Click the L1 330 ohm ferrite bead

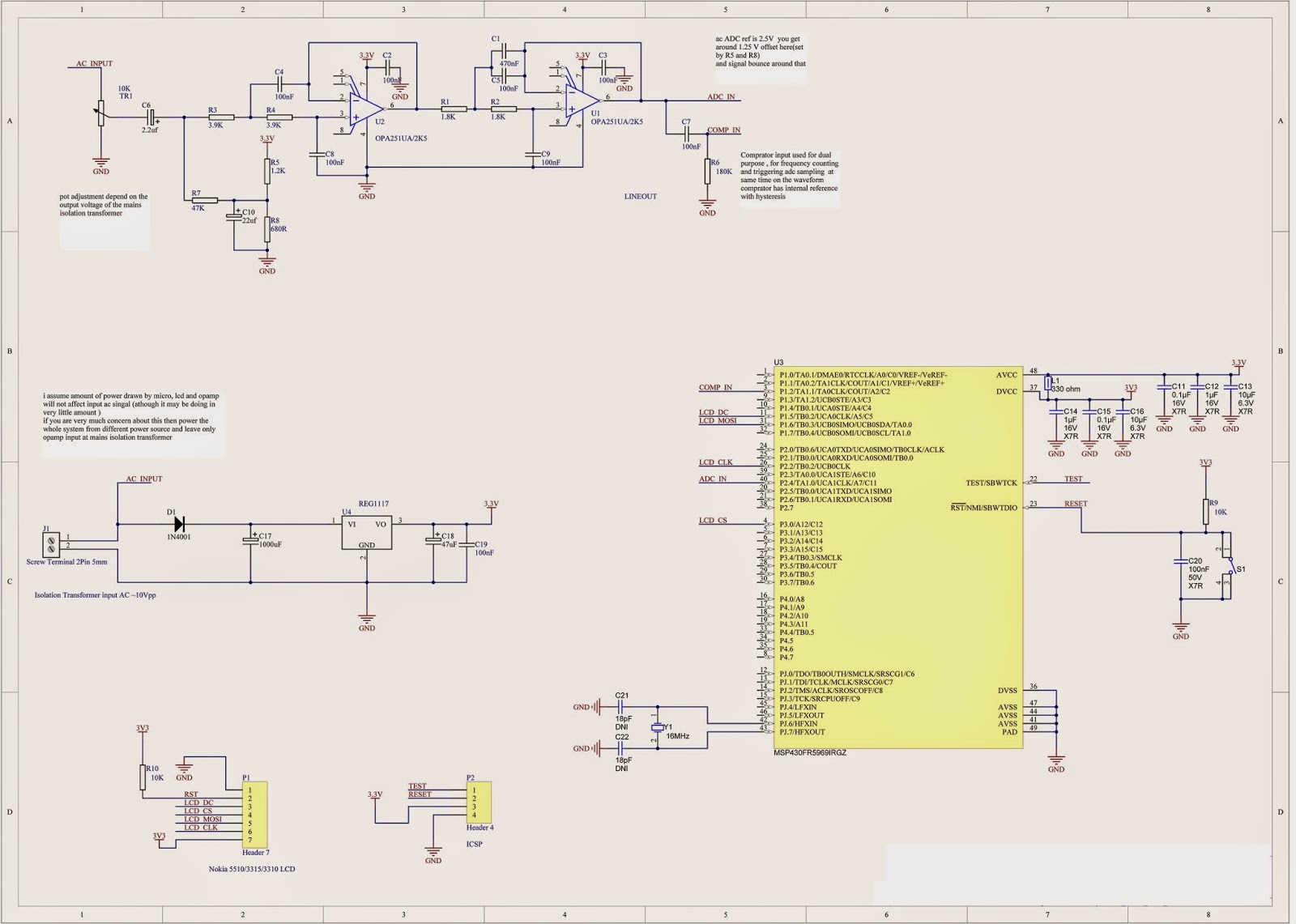pos(1047,381)
